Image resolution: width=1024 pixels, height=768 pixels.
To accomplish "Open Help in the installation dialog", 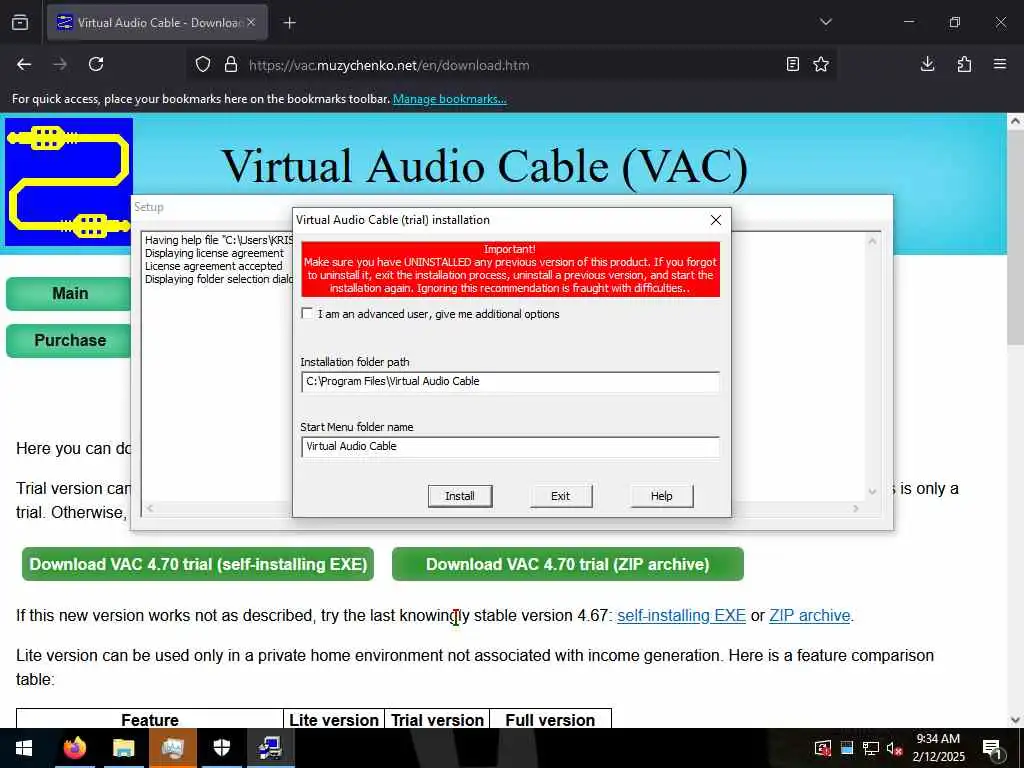I will (x=662, y=496).
